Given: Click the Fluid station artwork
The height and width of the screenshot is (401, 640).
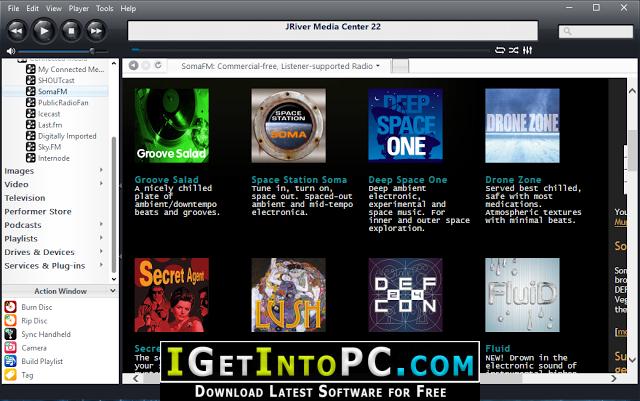Looking at the screenshot, I should [522, 295].
